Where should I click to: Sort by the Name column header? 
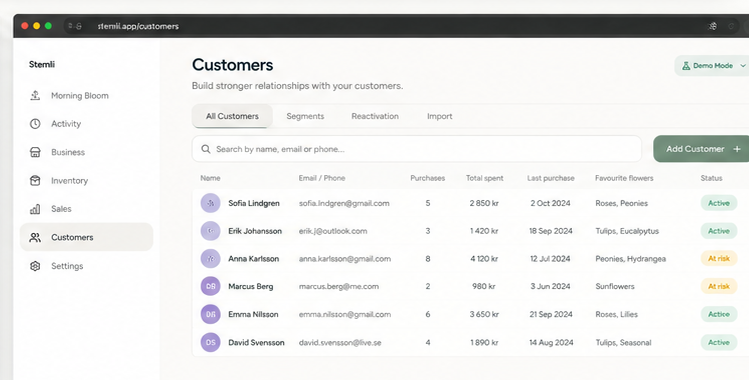coord(210,178)
